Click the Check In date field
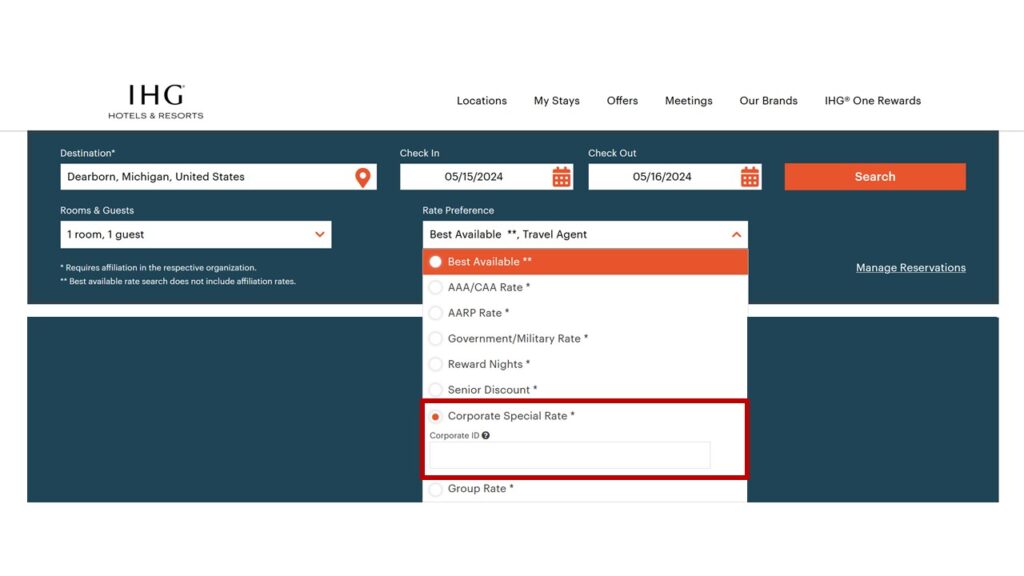 pyautogui.click(x=487, y=177)
